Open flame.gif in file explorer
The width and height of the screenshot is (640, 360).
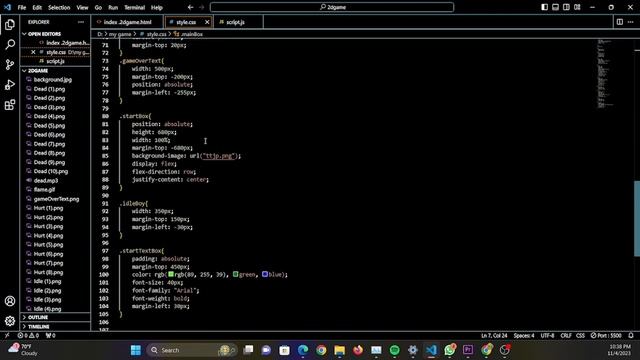click(x=44, y=189)
